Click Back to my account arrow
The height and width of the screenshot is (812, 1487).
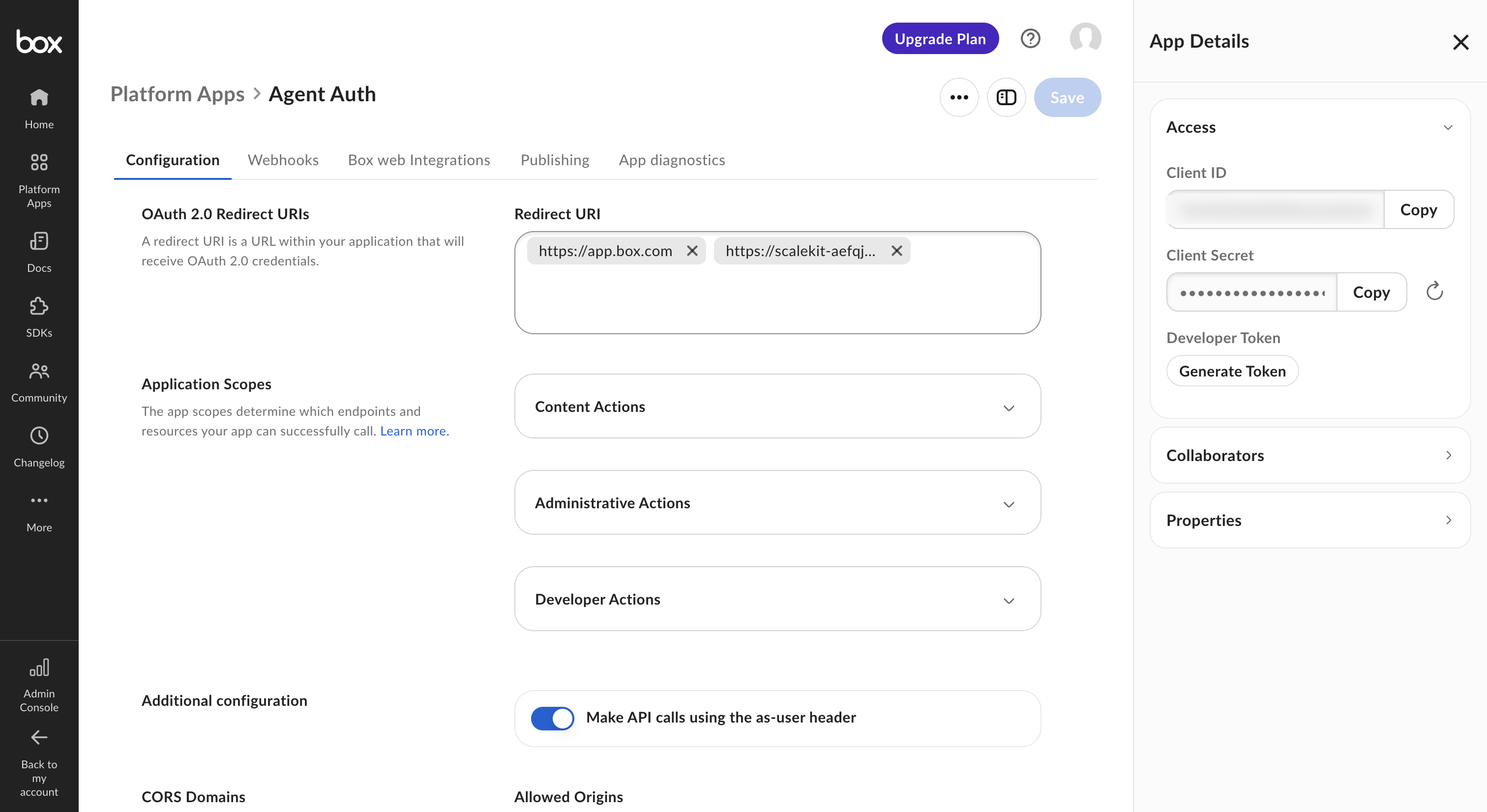point(39,737)
